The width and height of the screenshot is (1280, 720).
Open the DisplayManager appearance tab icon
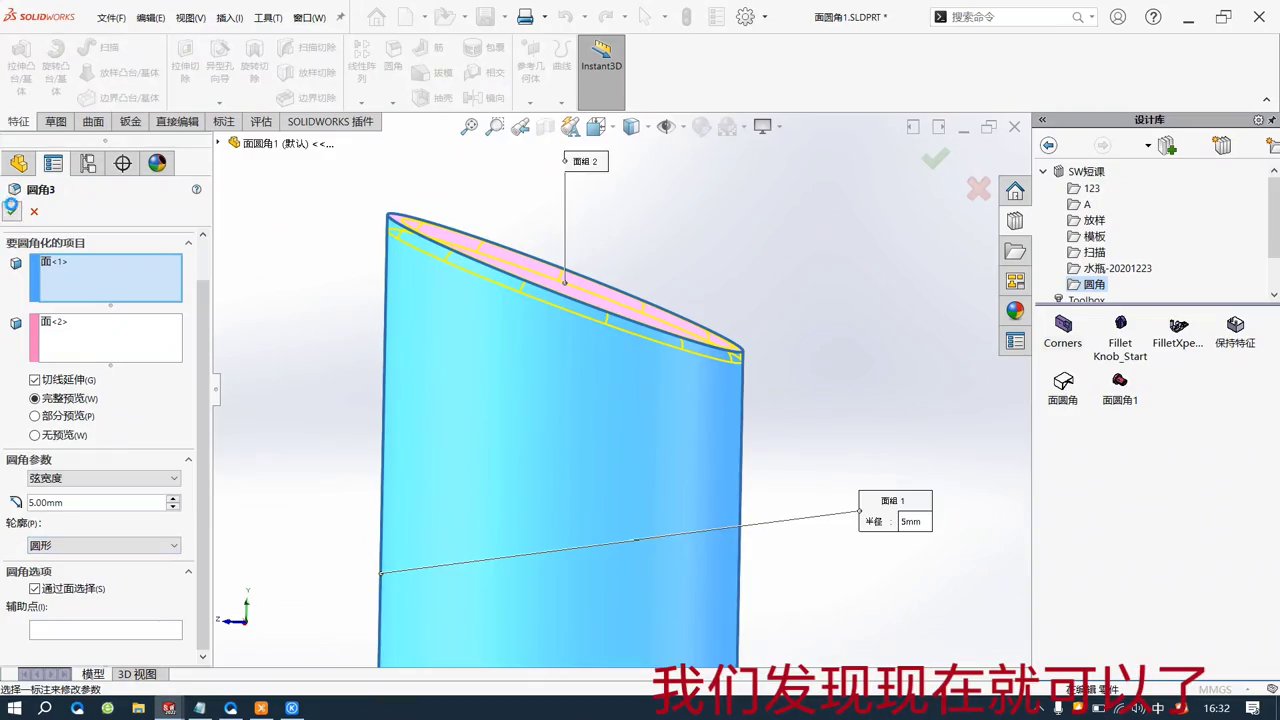click(x=157, y=164)
